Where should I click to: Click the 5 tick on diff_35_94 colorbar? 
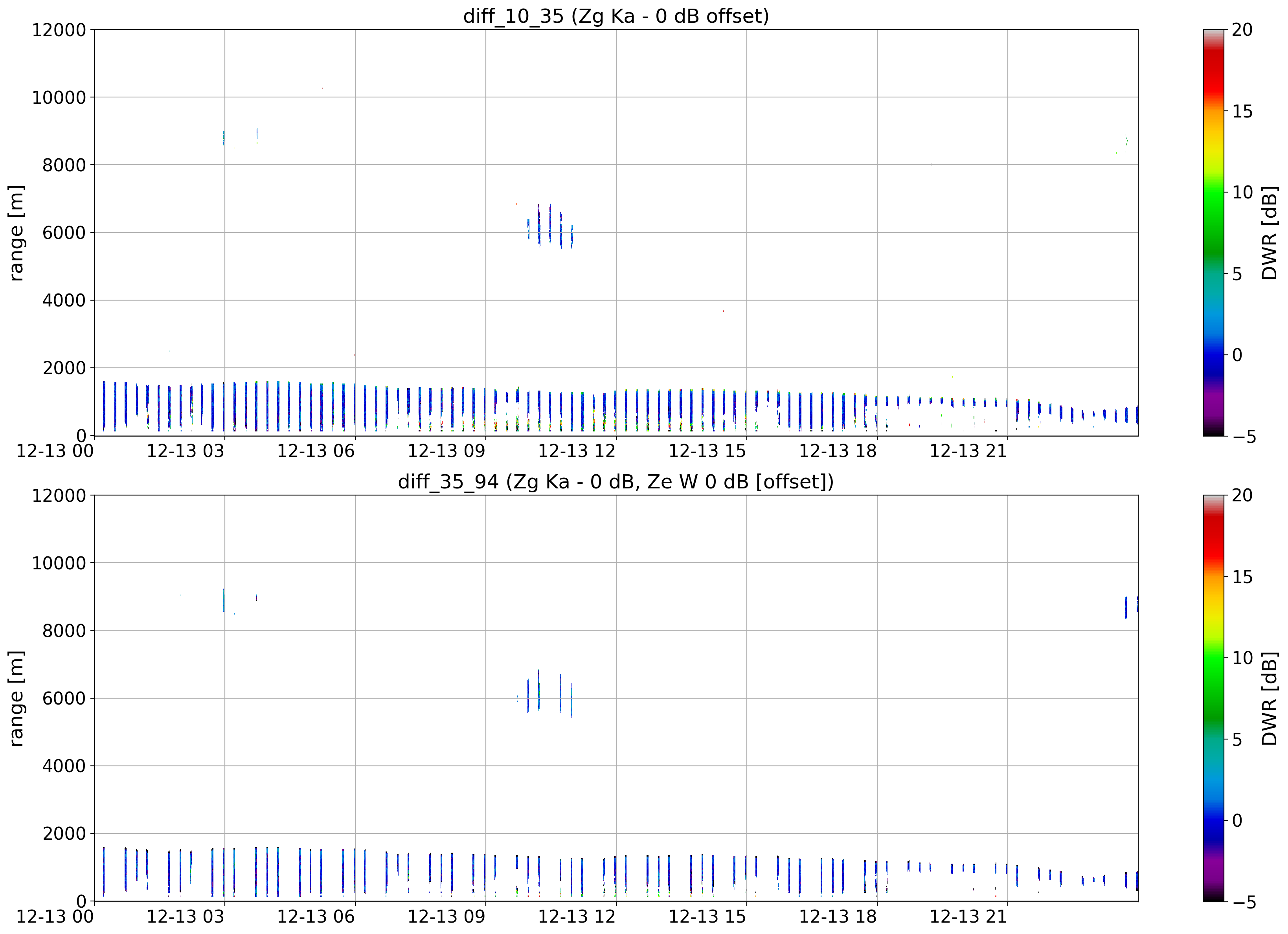pyautogui.click(x=1237, y=740)
